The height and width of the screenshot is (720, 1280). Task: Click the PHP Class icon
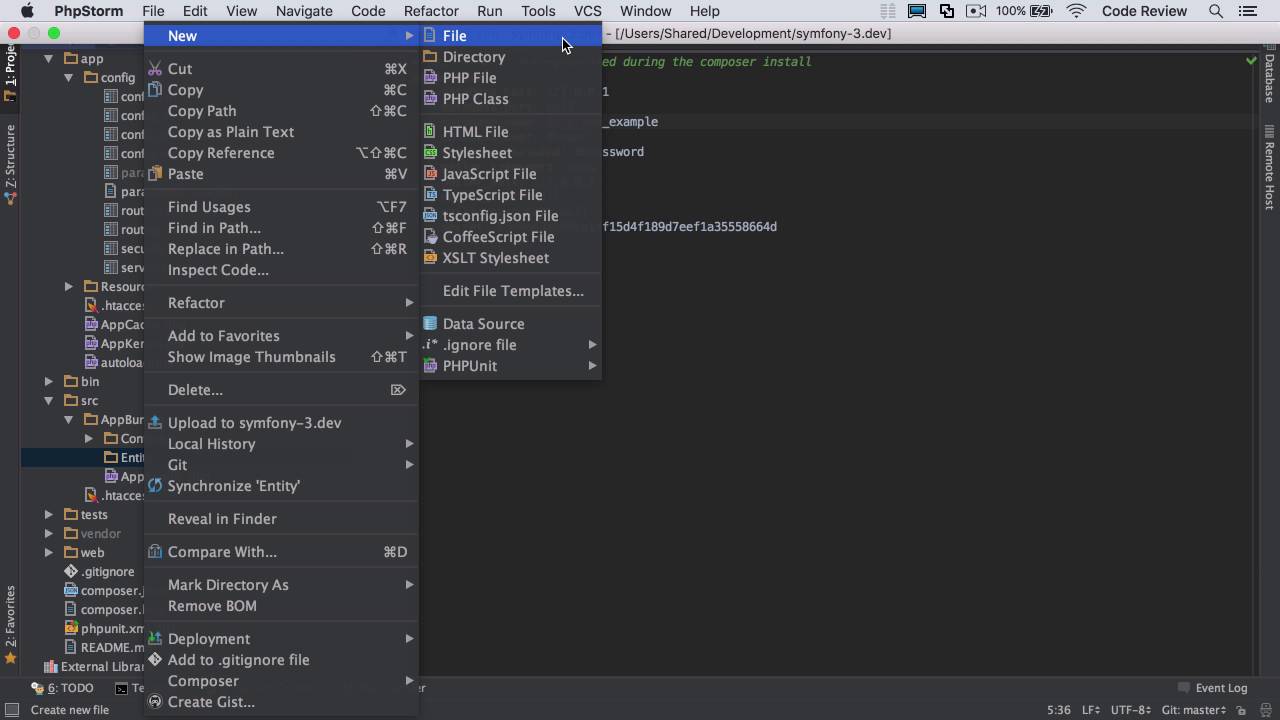pyautogui.click(x=430, y=99)
